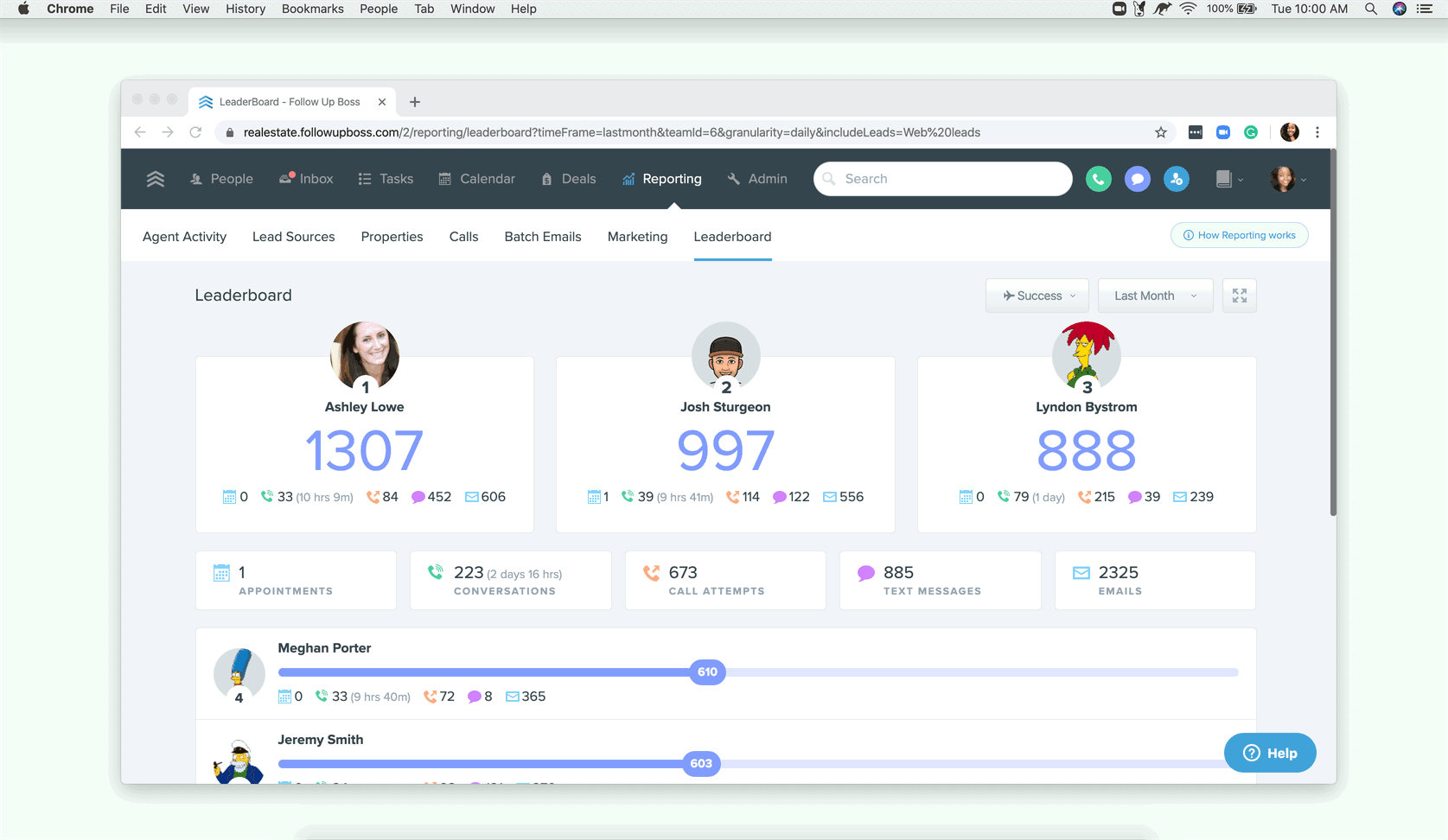Click the Text Messages bubble icon in totals
The image size is (1448, 840).
[865, 573]
